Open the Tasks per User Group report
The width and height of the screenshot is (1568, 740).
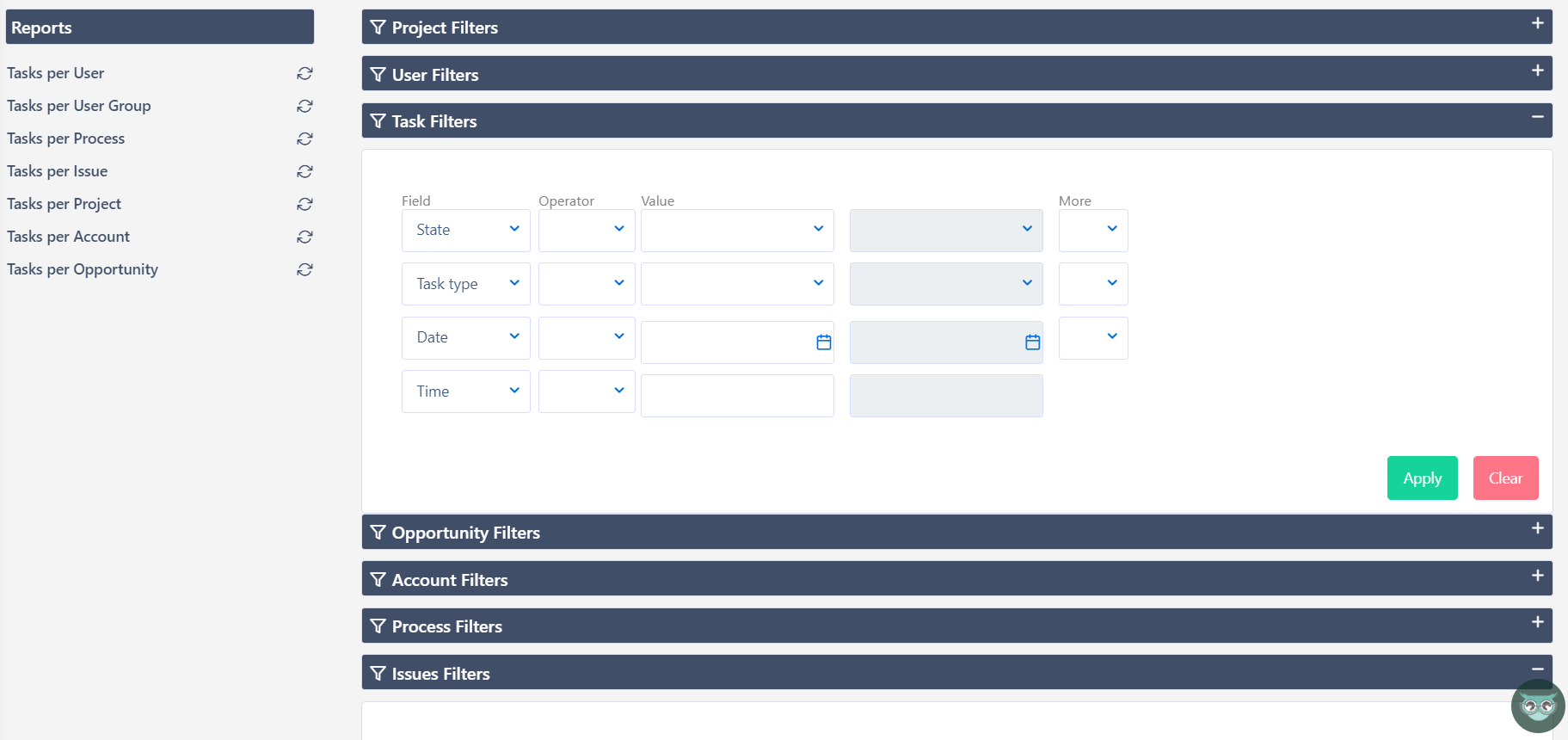pos(79,106)
